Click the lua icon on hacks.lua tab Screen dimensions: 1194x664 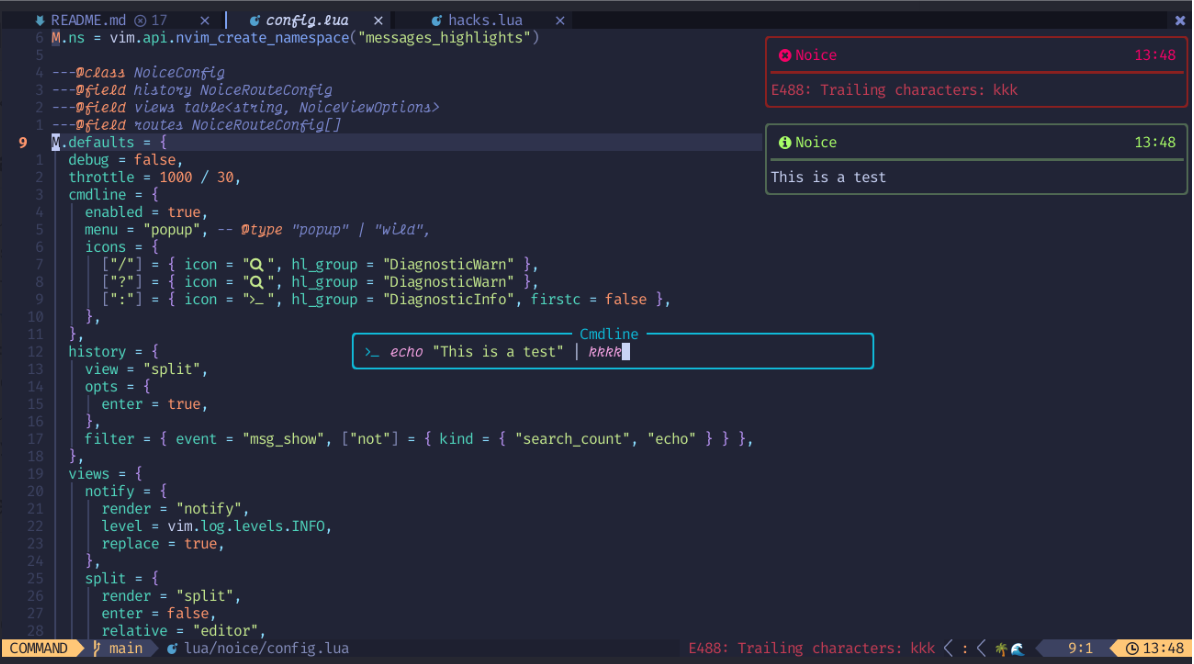(436, 21)
